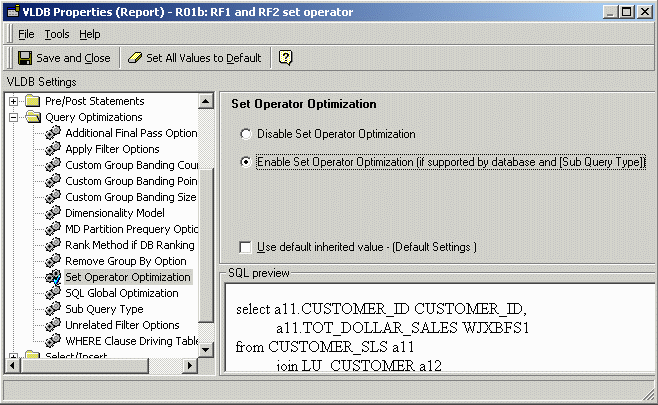Expand the Select/Insert node at tree bottom
Screen dimensions: 658x405
tap(13, 356)
